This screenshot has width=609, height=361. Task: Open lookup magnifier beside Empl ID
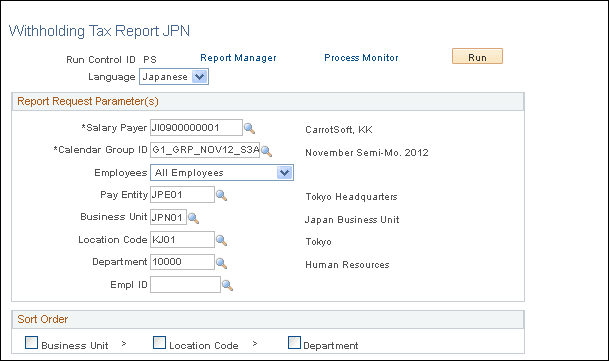227,286
